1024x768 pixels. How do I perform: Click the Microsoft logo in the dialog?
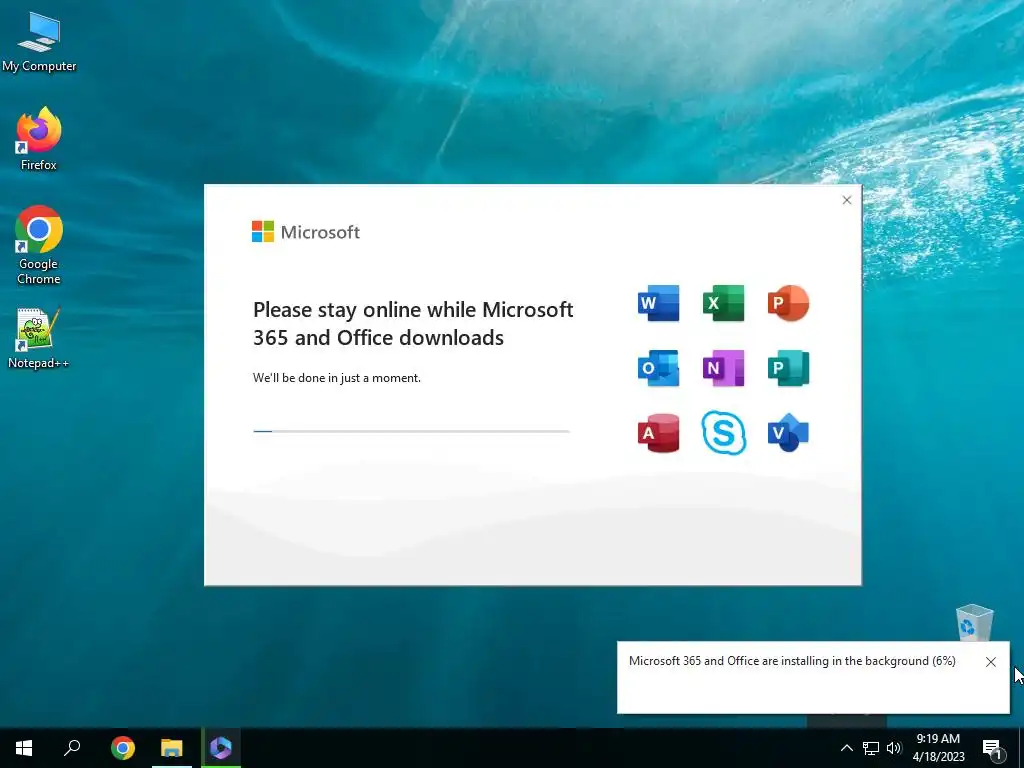306,232
